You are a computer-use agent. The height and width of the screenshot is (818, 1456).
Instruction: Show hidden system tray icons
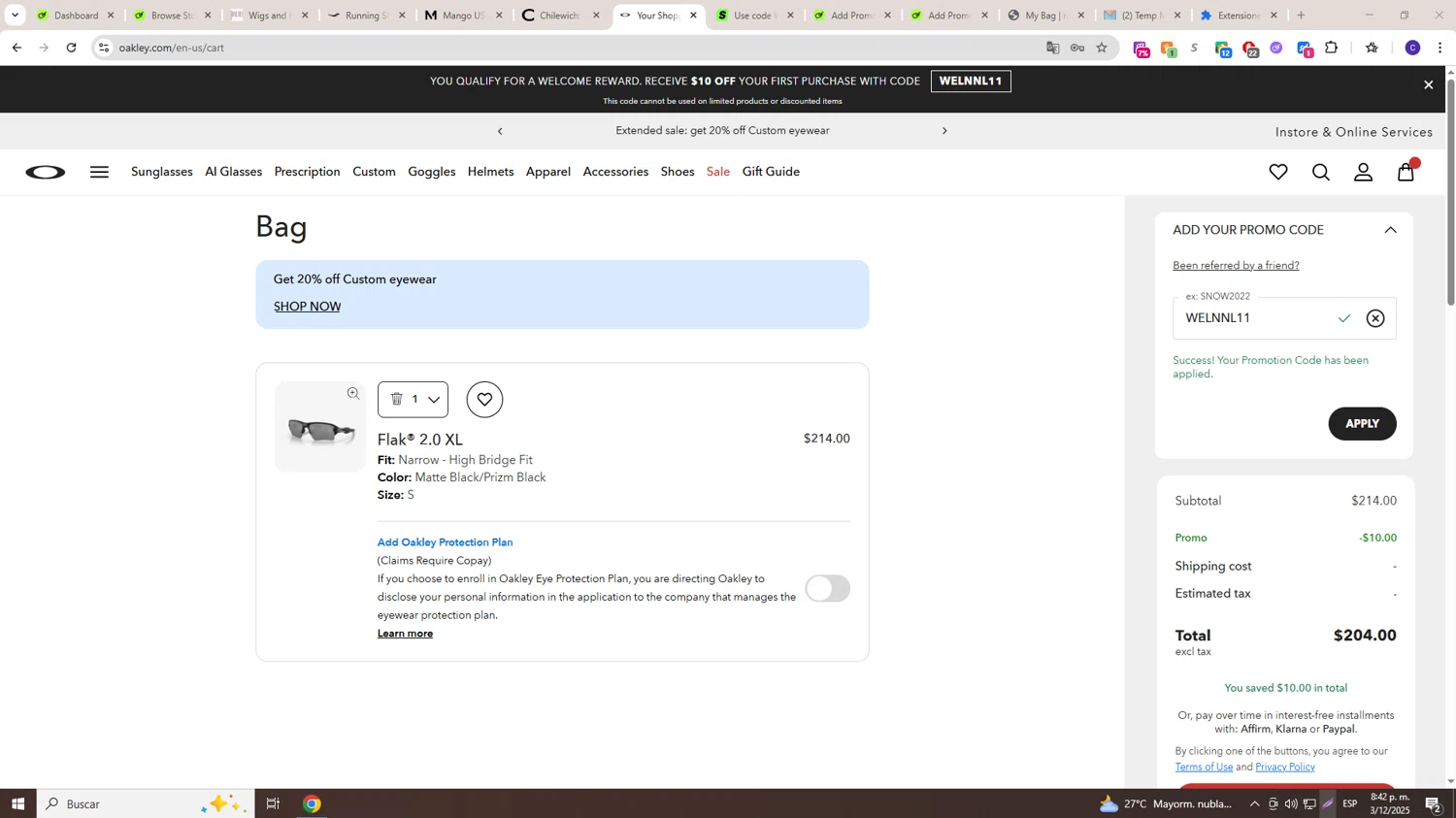(1254, 803)
